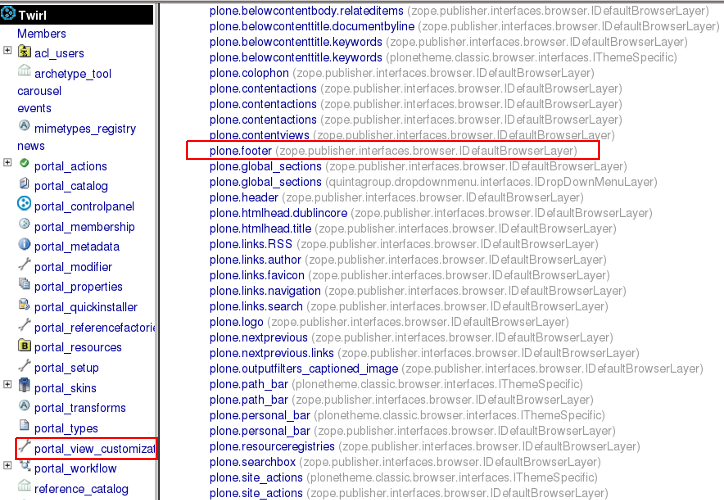Expand the portal_actions tree node

coord(7,162)
